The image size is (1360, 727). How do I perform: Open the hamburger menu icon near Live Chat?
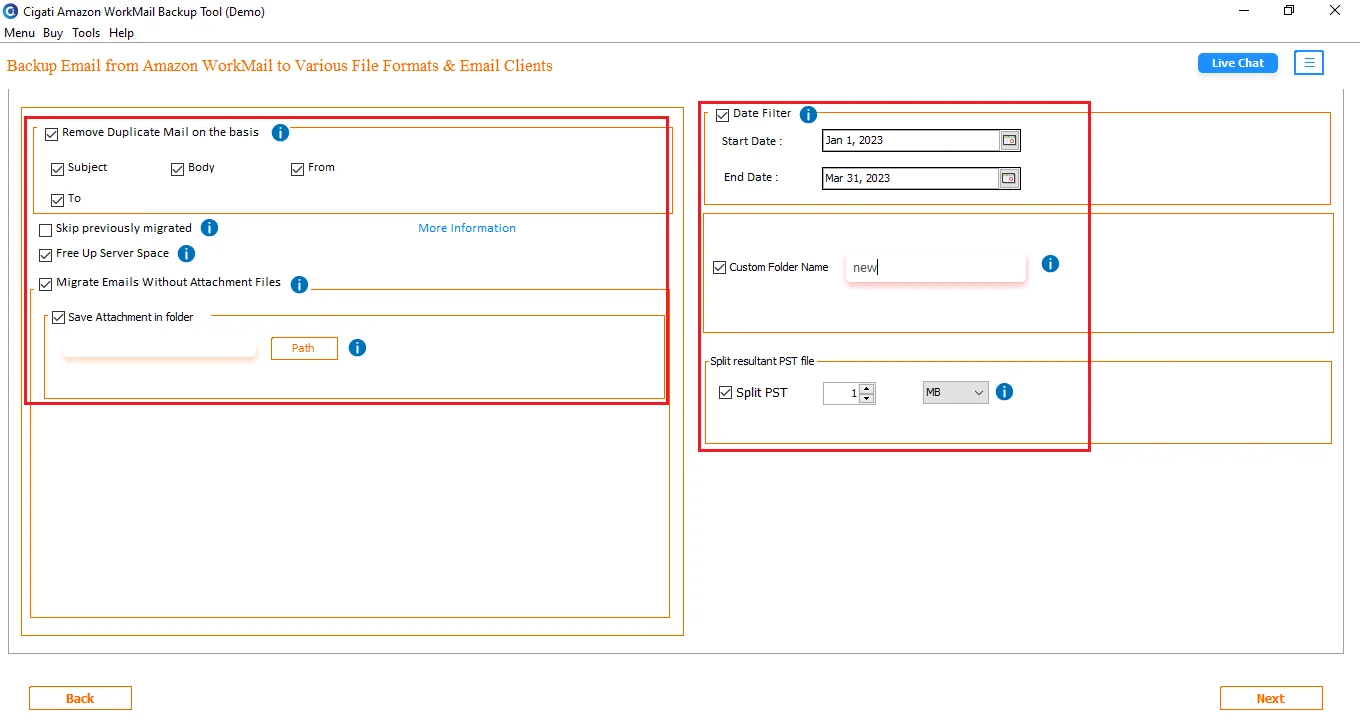1309,63
